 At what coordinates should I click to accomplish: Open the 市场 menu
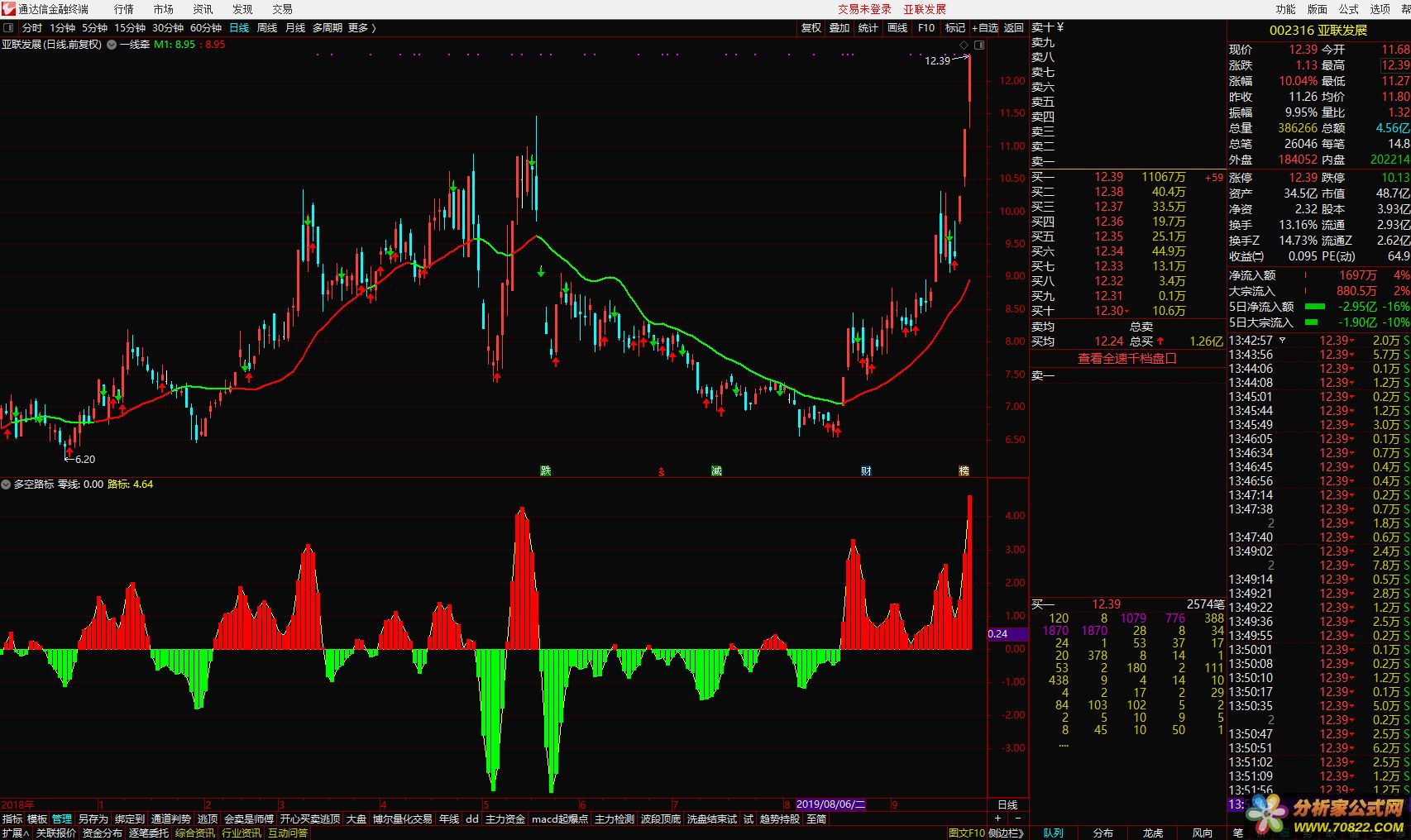tap(164, 9)
